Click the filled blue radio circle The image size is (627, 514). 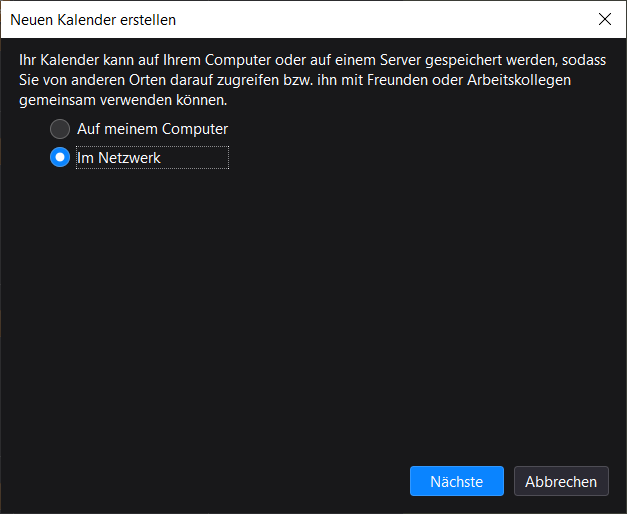click(x=60, y=158)
